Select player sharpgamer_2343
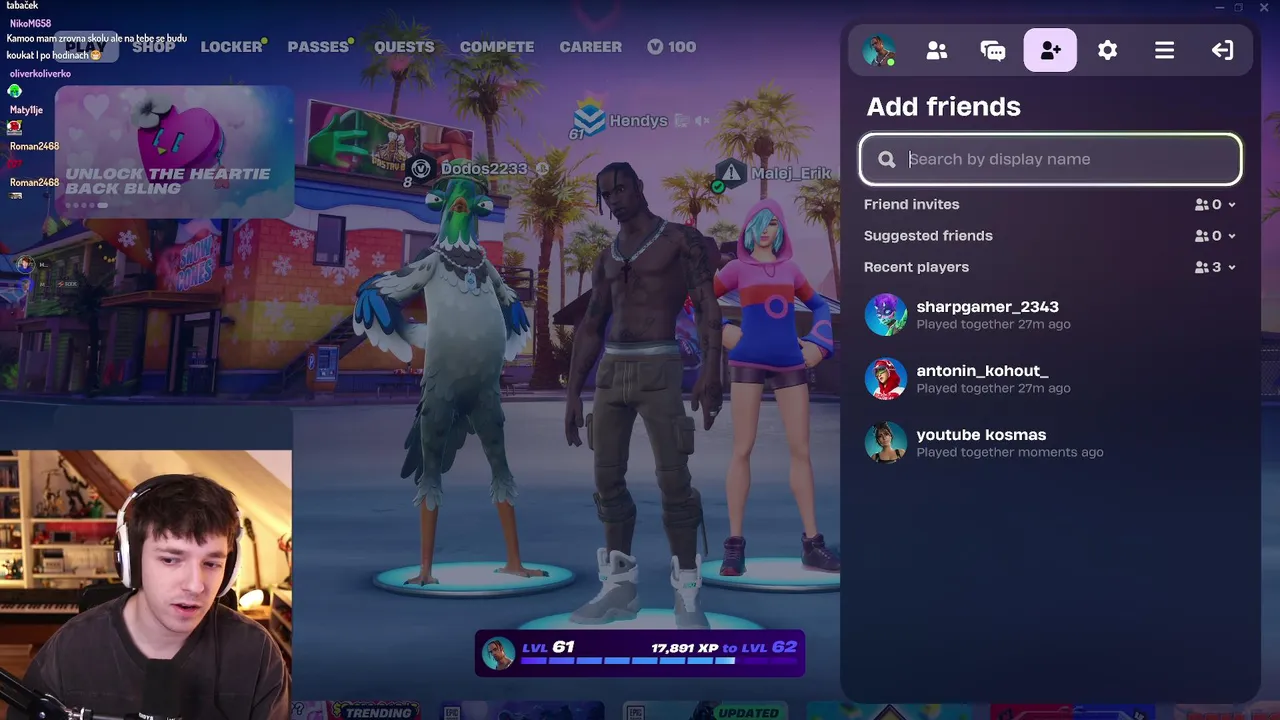The height and width of the screenshot is (720, 1280). 1050,314
